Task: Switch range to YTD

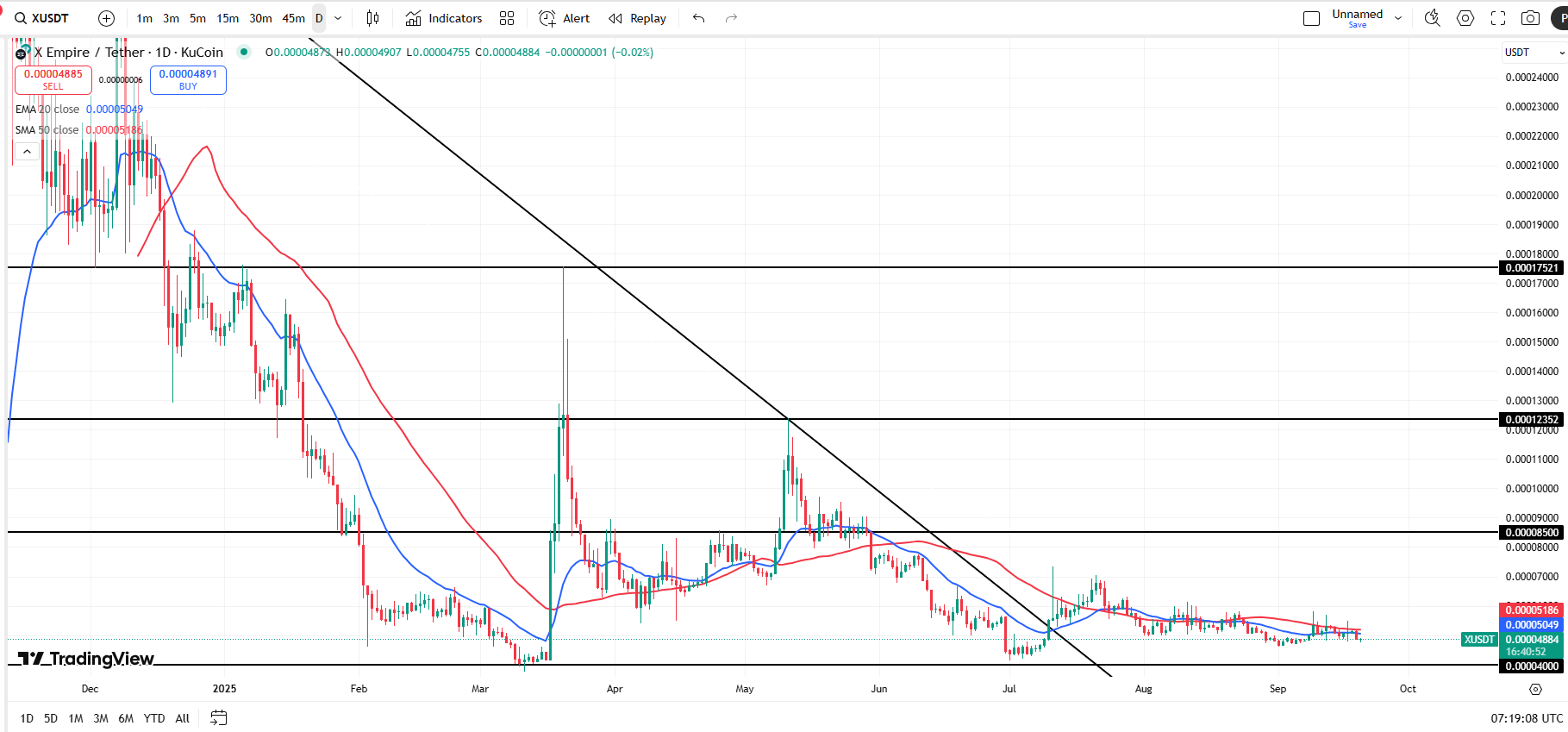Action: coord(154,718)
